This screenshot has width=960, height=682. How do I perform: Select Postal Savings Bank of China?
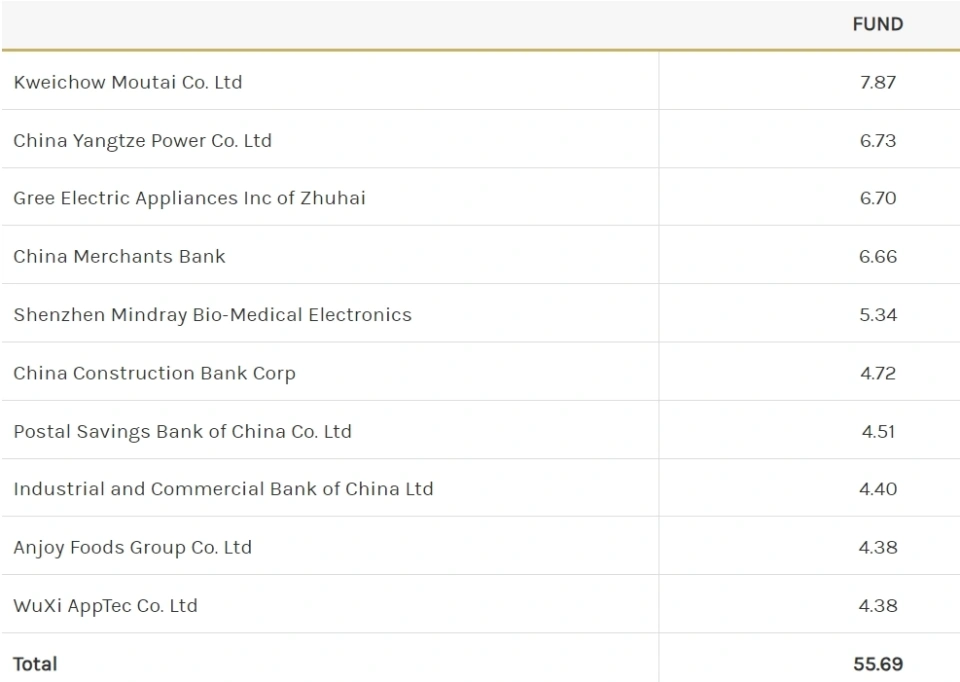pyautogui.click(x=183, y=431)
